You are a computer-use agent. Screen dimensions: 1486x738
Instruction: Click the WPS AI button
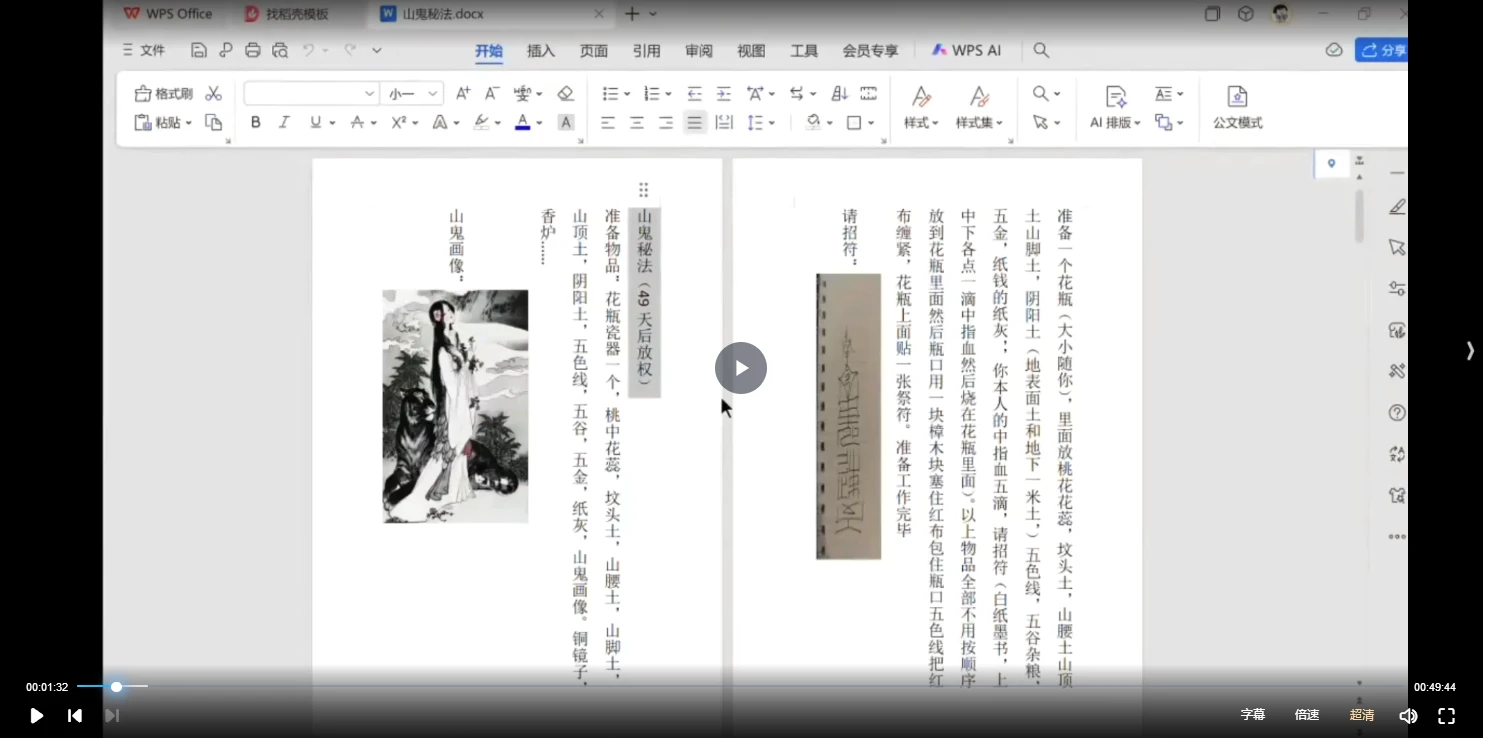pyautogui.click(x=966, y=50)
